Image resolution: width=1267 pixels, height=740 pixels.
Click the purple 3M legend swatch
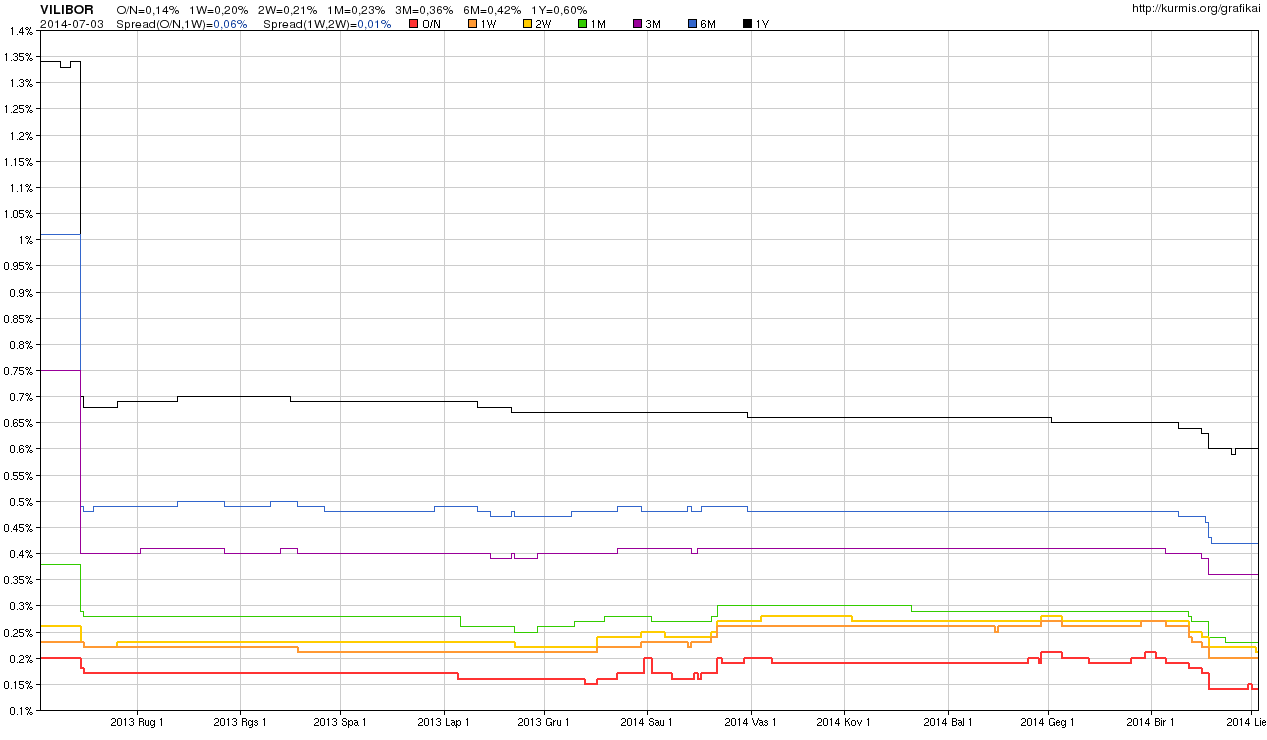coord(636,23)
